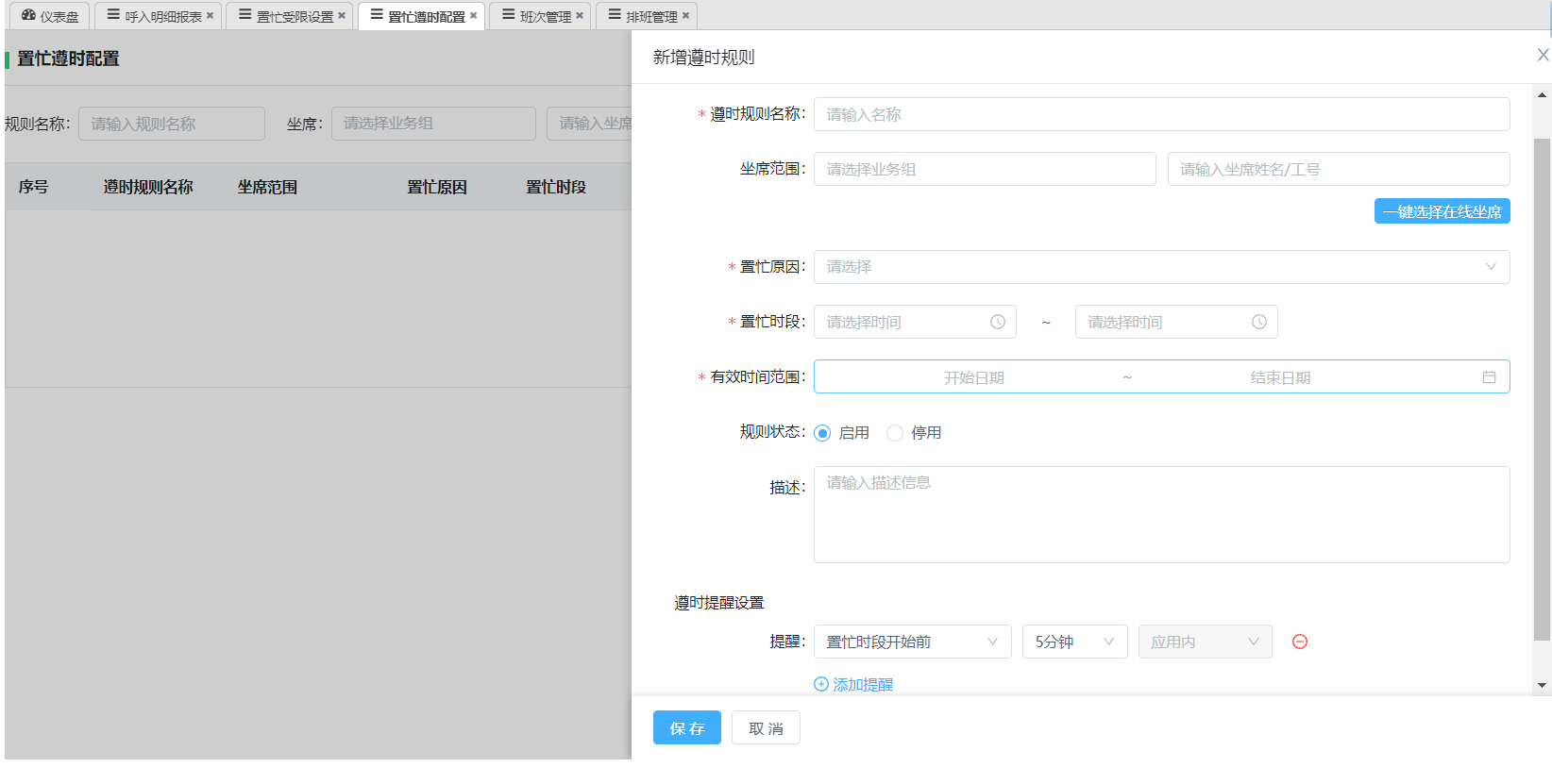
Task: Click the scrollbar up arrow in the drawer
Action: tap(1542, 94)
